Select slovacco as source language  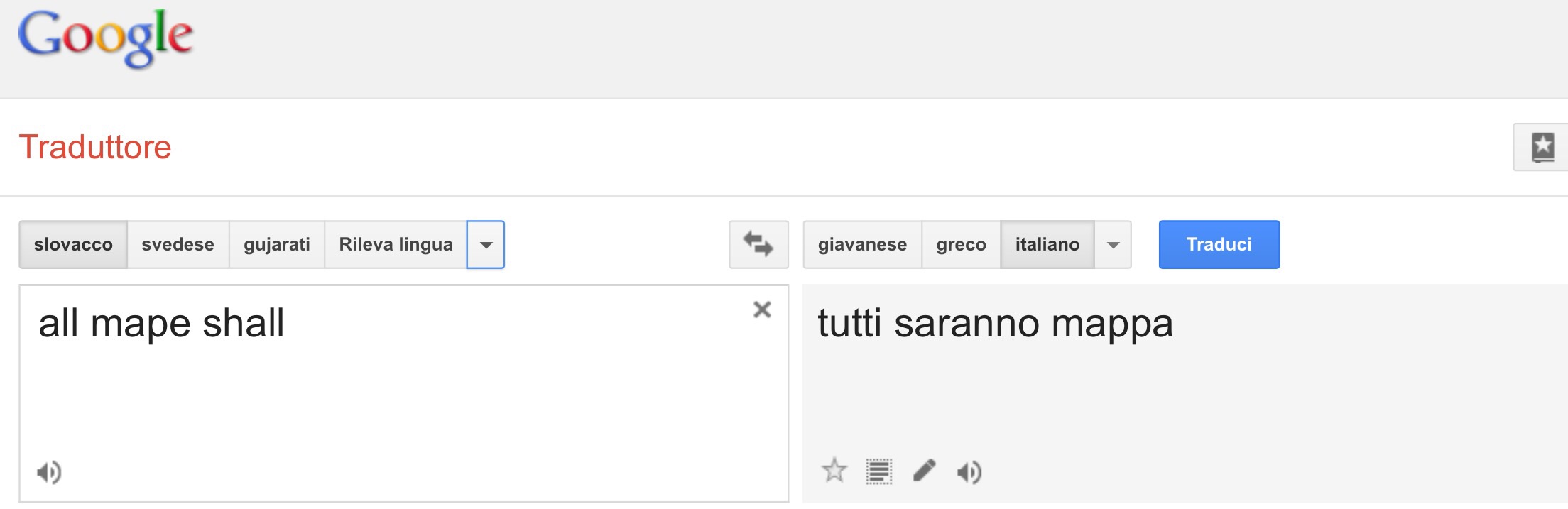(73, 245)
